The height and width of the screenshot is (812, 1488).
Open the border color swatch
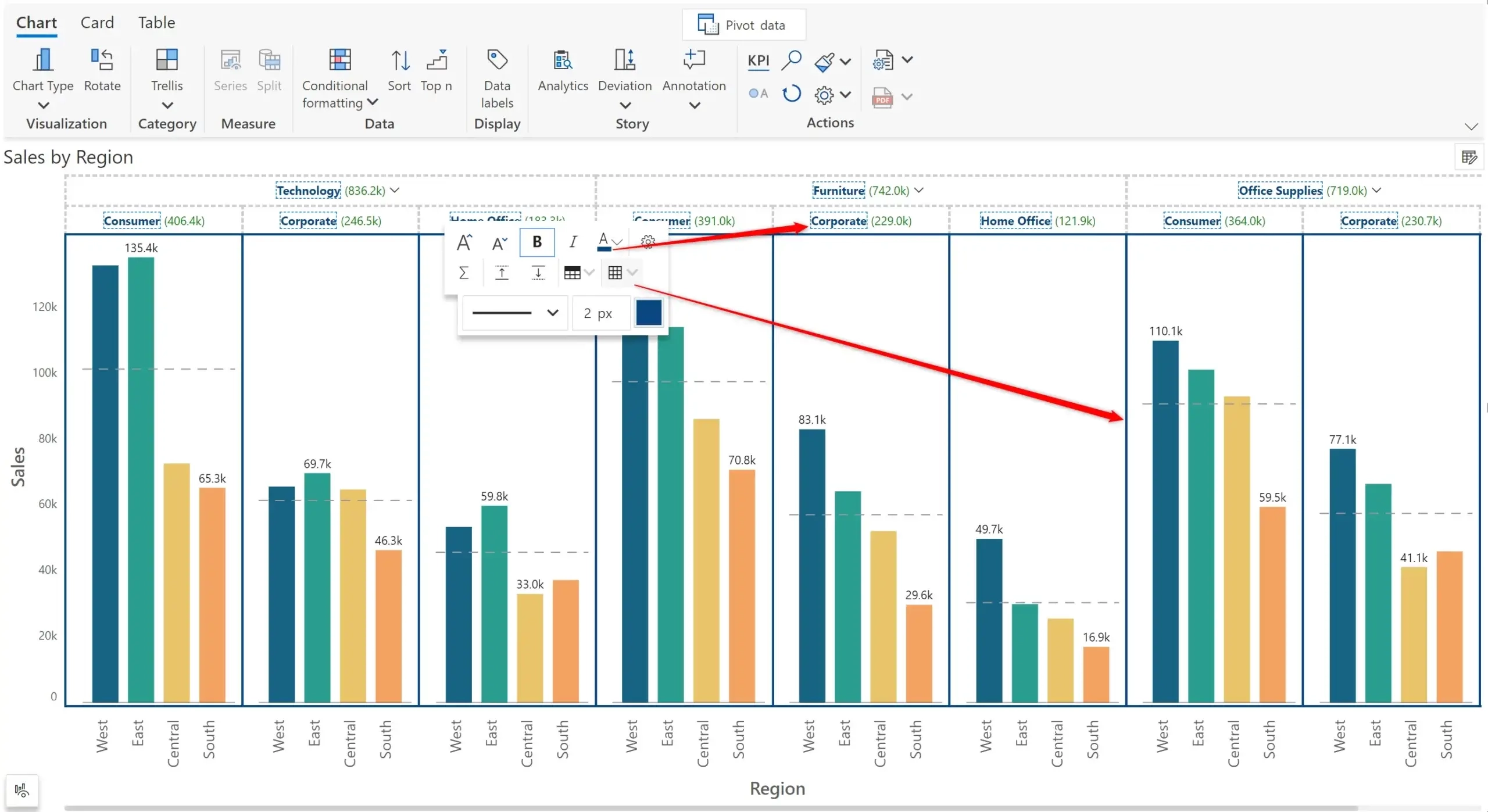coord(649,313)
